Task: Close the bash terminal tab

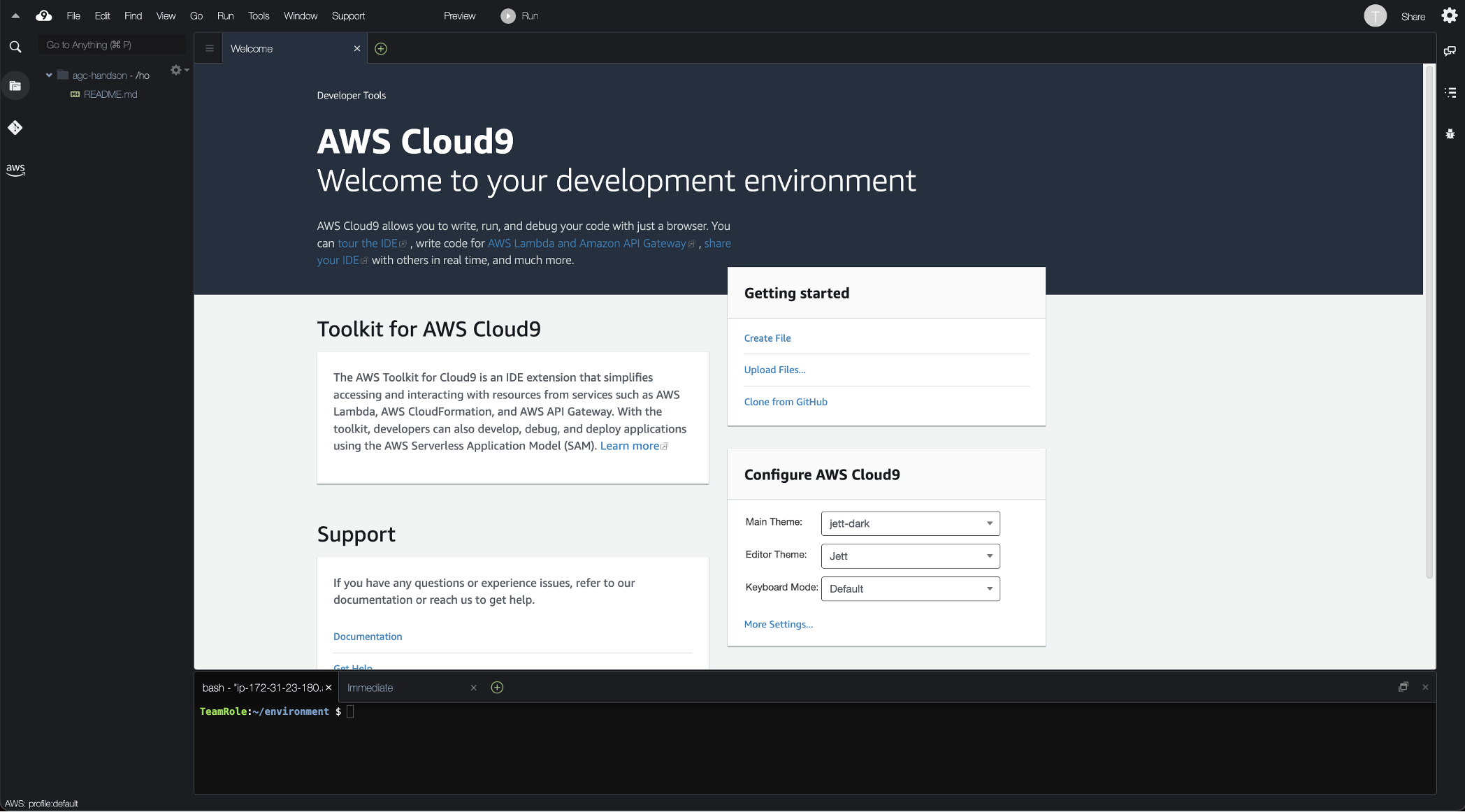Action: (x=329, y=688)
